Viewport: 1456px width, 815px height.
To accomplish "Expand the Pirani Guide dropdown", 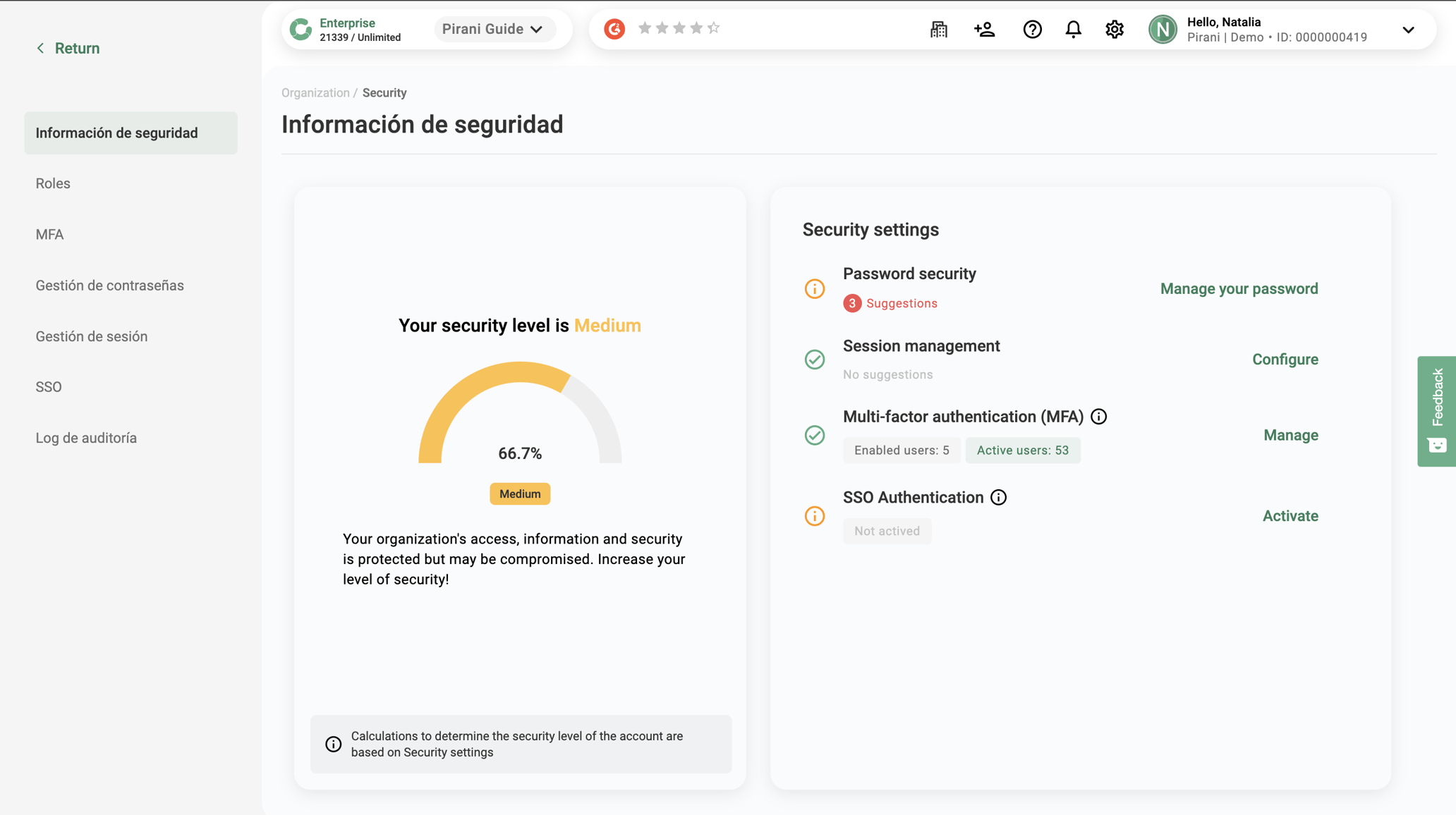I will pos(494,29).
